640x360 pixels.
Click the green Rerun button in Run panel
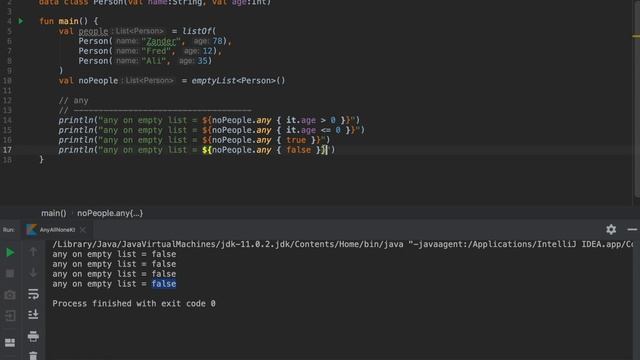point(10,253)
